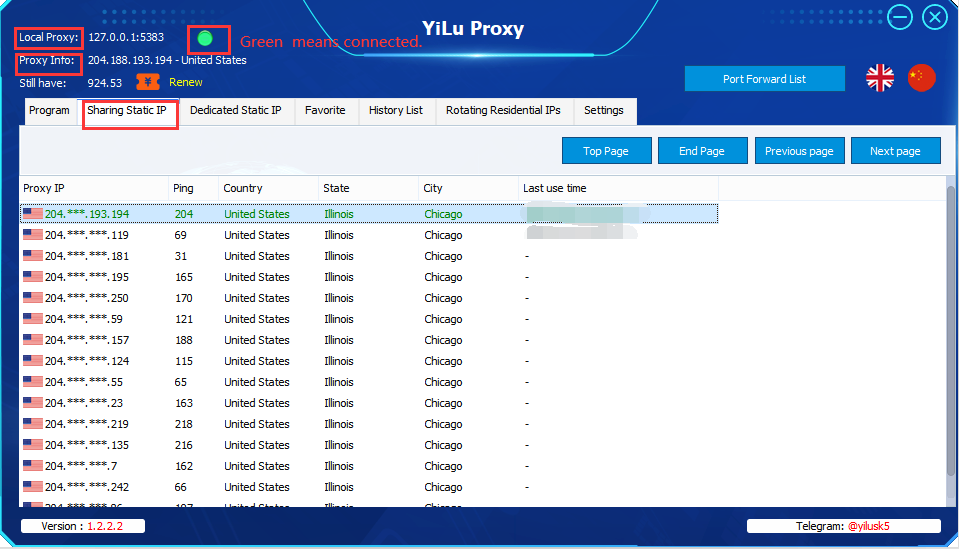Select proxy IP 204.***.***.157
Image resolution: width=959 pixels, height=549 pixels.
tap(87, 340)
